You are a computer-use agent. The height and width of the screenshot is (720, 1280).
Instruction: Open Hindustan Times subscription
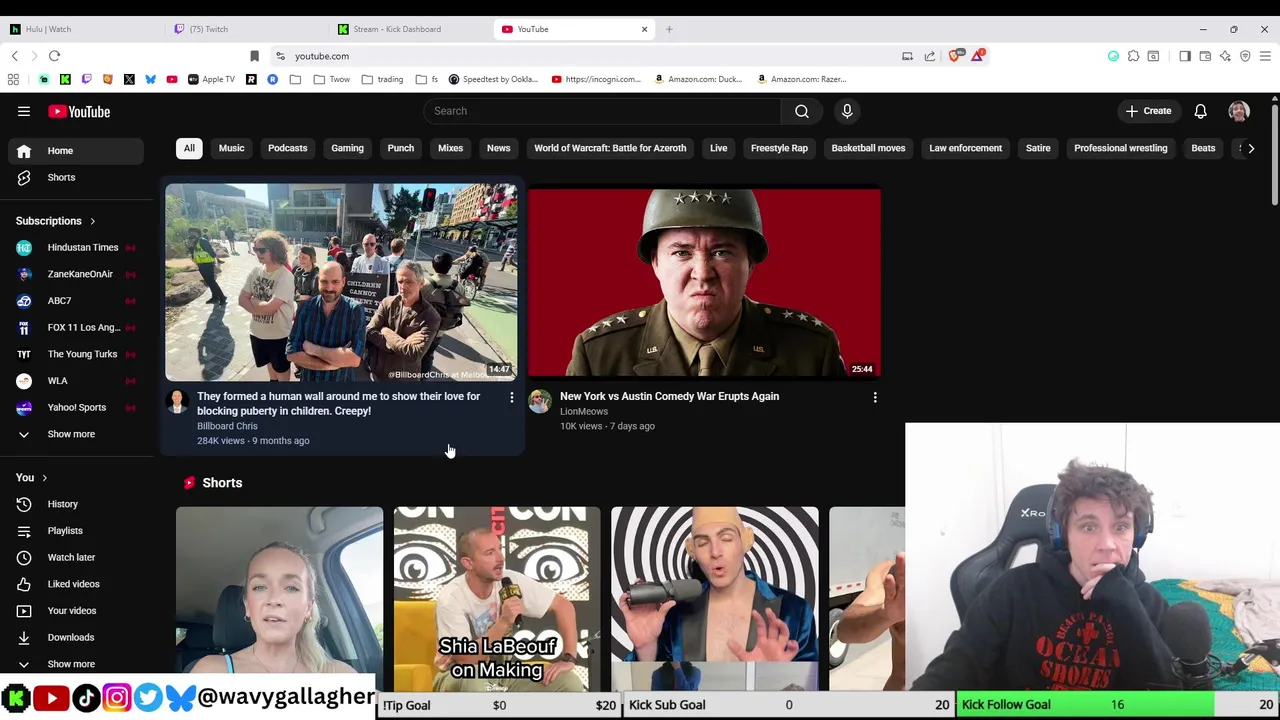coord(76,247)
